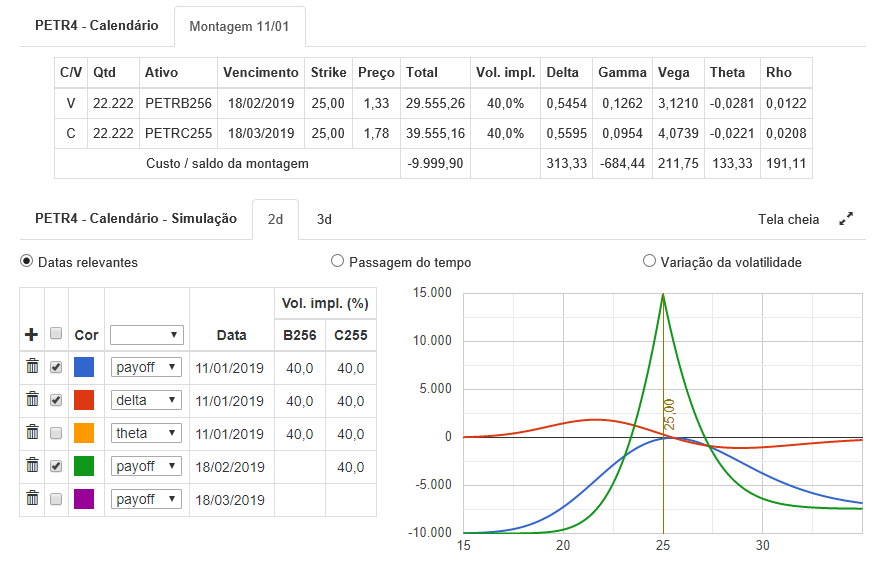Remove the green 18/02/2019 payoff row
The height and width of the screenshot is (564, 889).
[x=32, y=466]
